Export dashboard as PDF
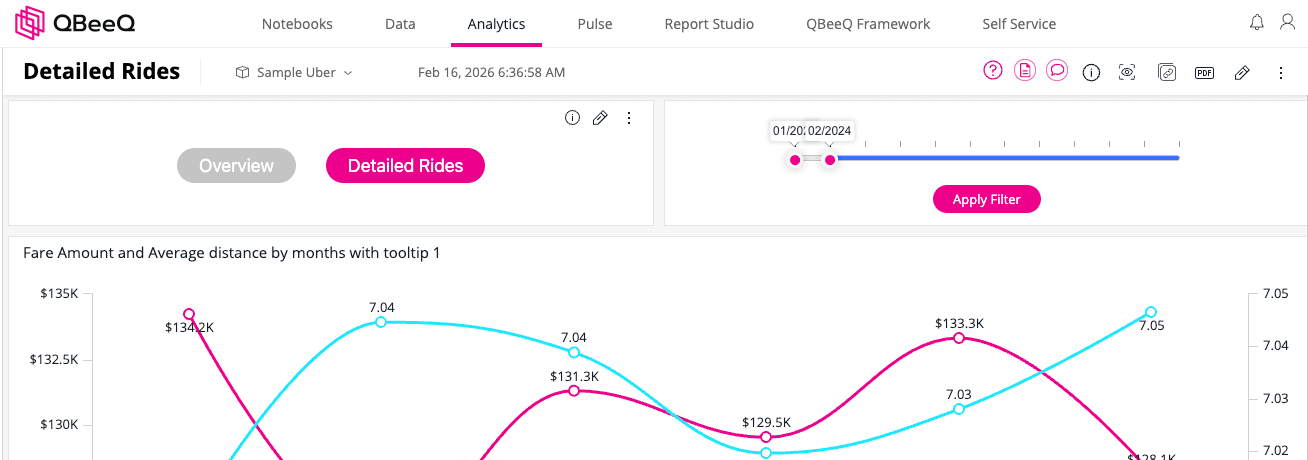Screen dimensions: 1308x460 [x=1205, y=72]
